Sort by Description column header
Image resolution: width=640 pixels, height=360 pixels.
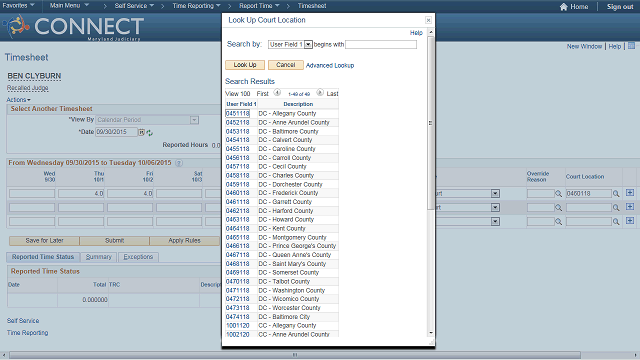298,104
